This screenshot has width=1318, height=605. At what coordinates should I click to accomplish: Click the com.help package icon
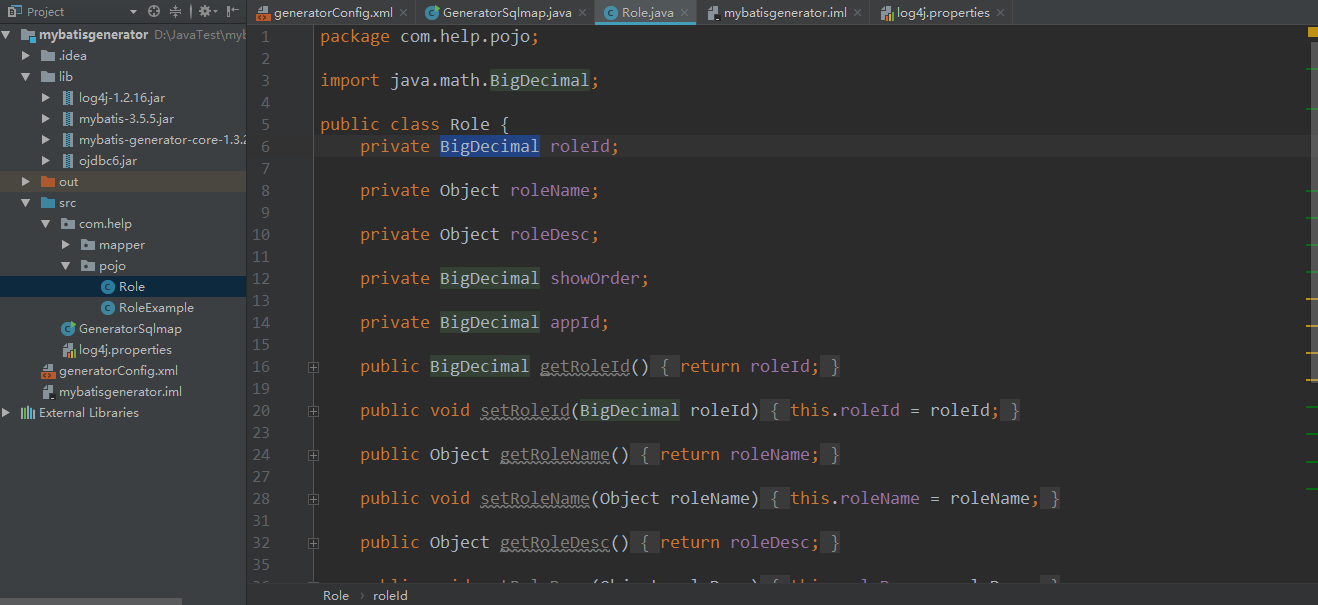(68, 224)
